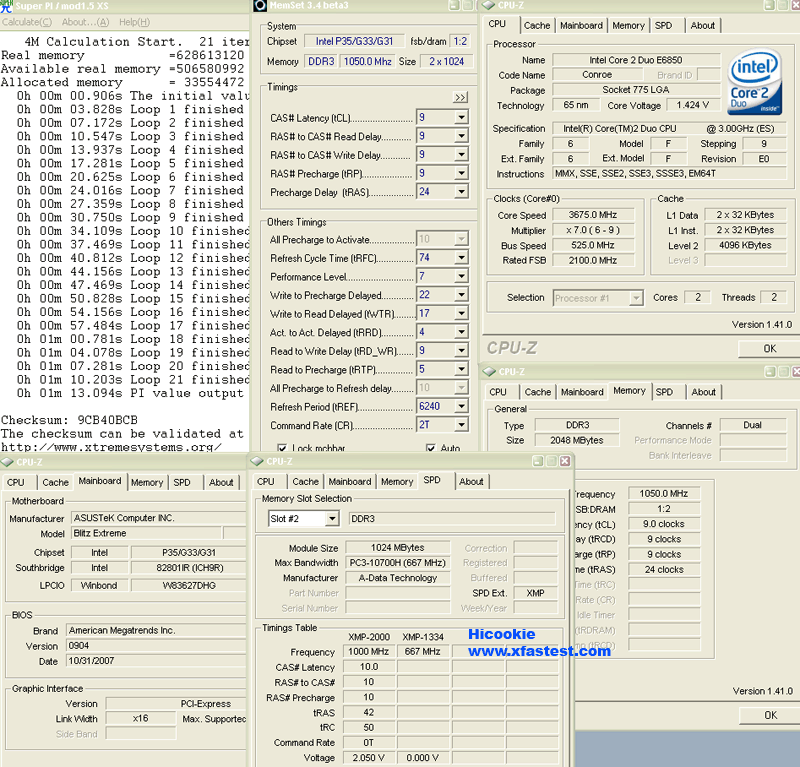Click the Super PI title bar icon
This screenshot has height=767, width=800.
(6, 6)
